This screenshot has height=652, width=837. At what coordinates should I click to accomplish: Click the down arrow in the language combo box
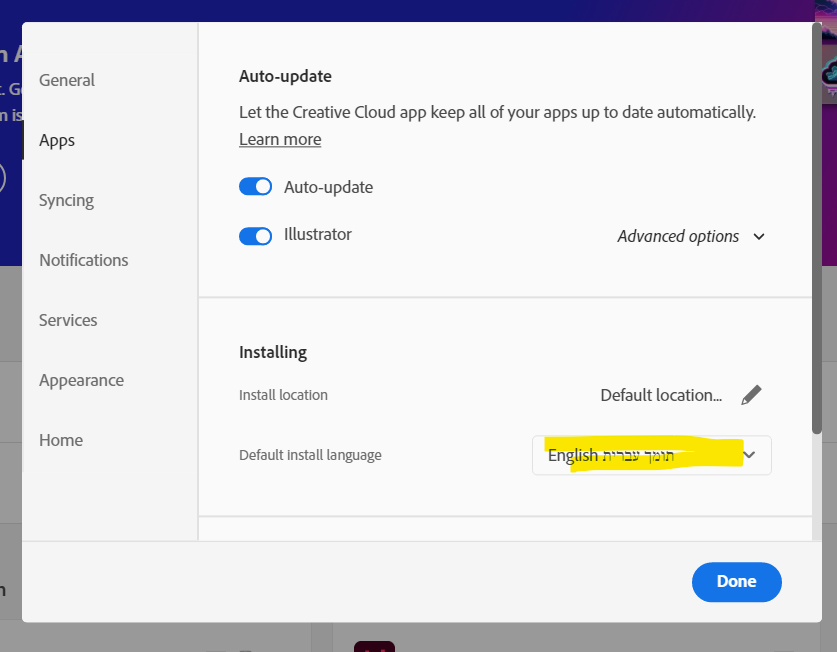[751, 455]
